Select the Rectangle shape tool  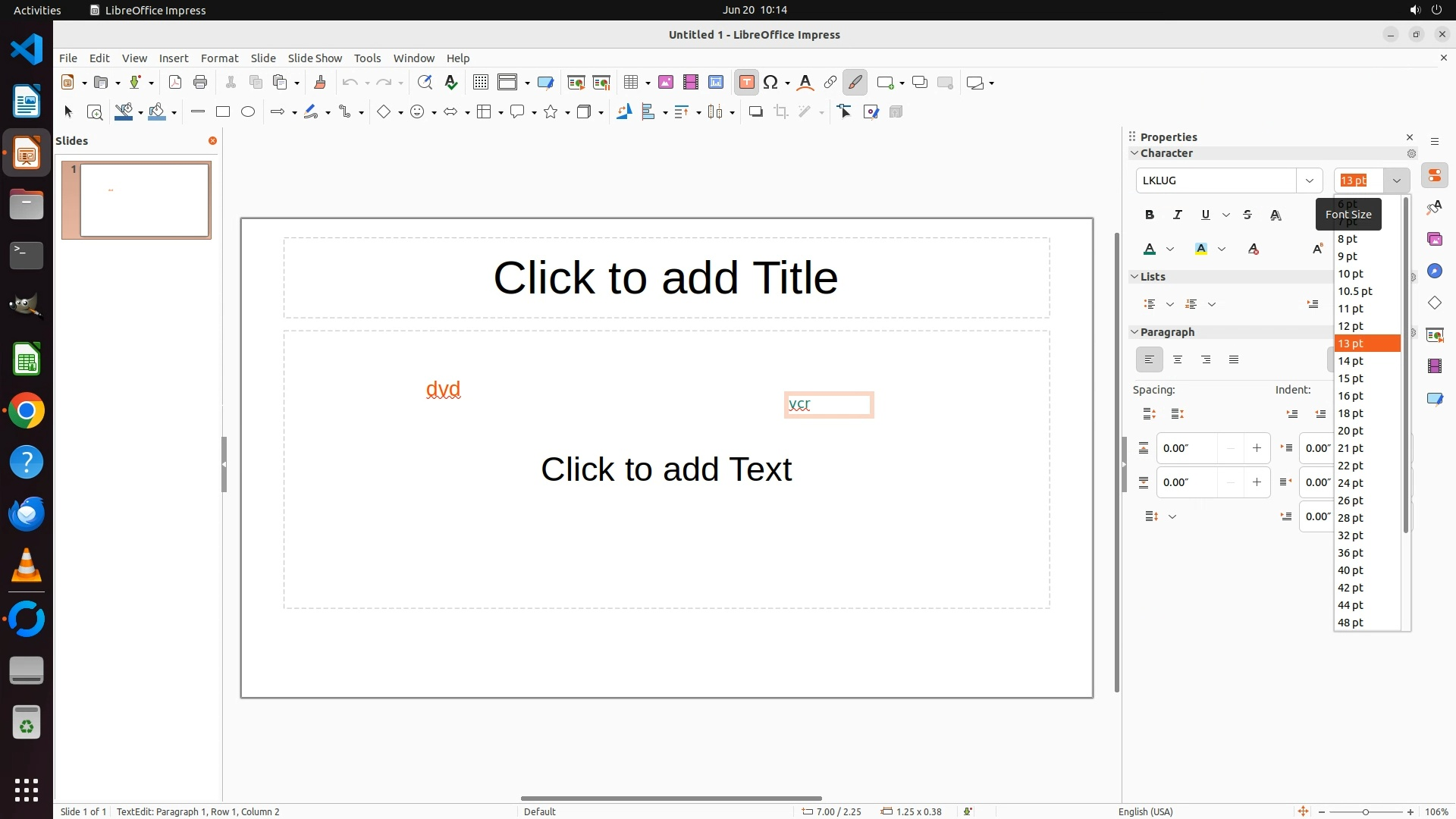(x=222, y=112)
